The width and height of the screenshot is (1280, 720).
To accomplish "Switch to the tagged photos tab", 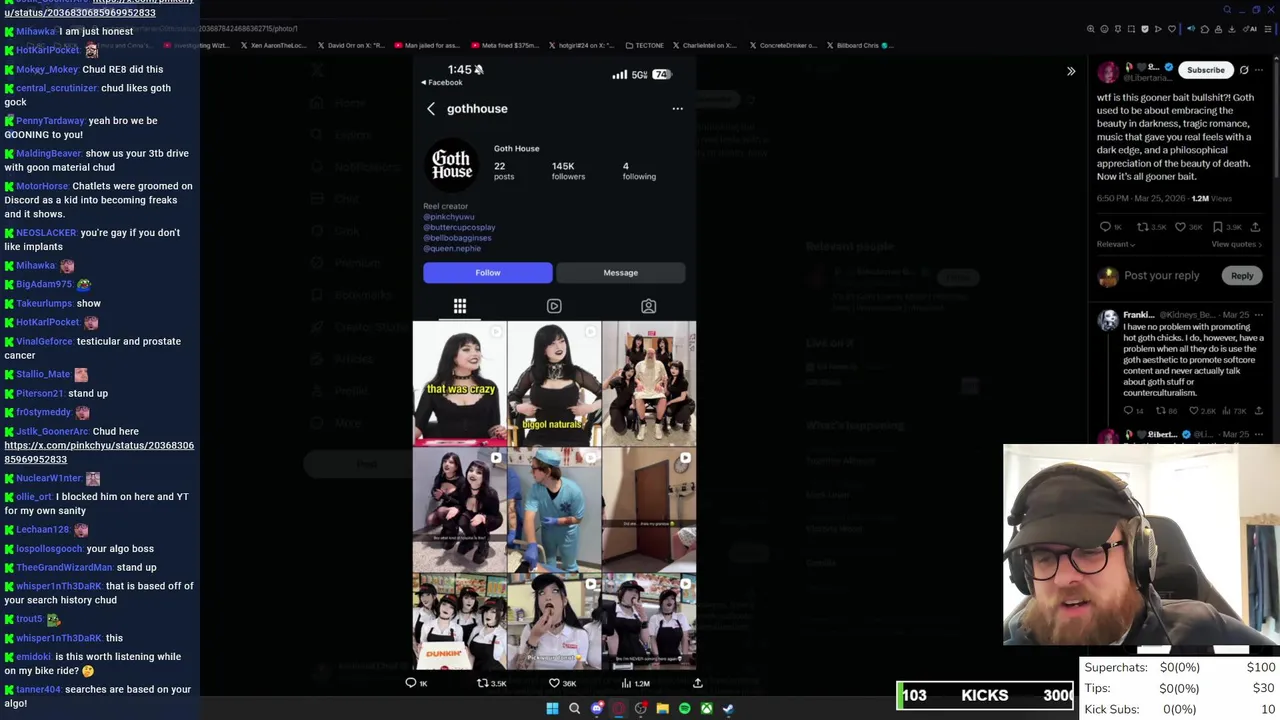I will coord(648,306).
